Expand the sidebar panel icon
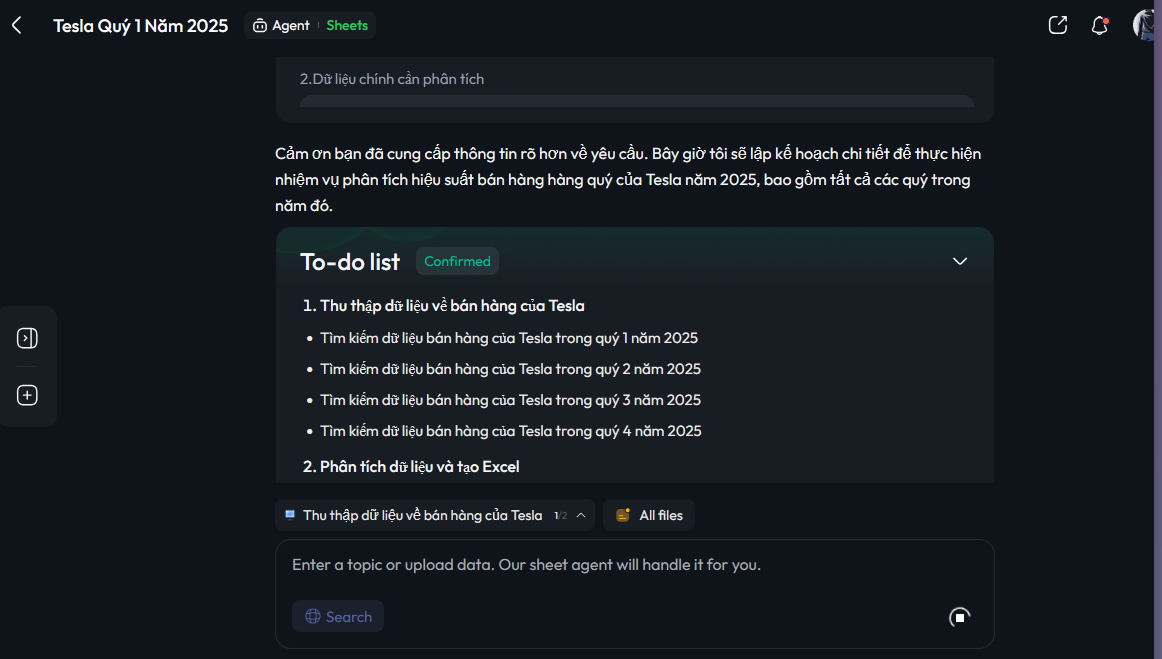This screenshot has width=1162, height=659. click(27, 338)
